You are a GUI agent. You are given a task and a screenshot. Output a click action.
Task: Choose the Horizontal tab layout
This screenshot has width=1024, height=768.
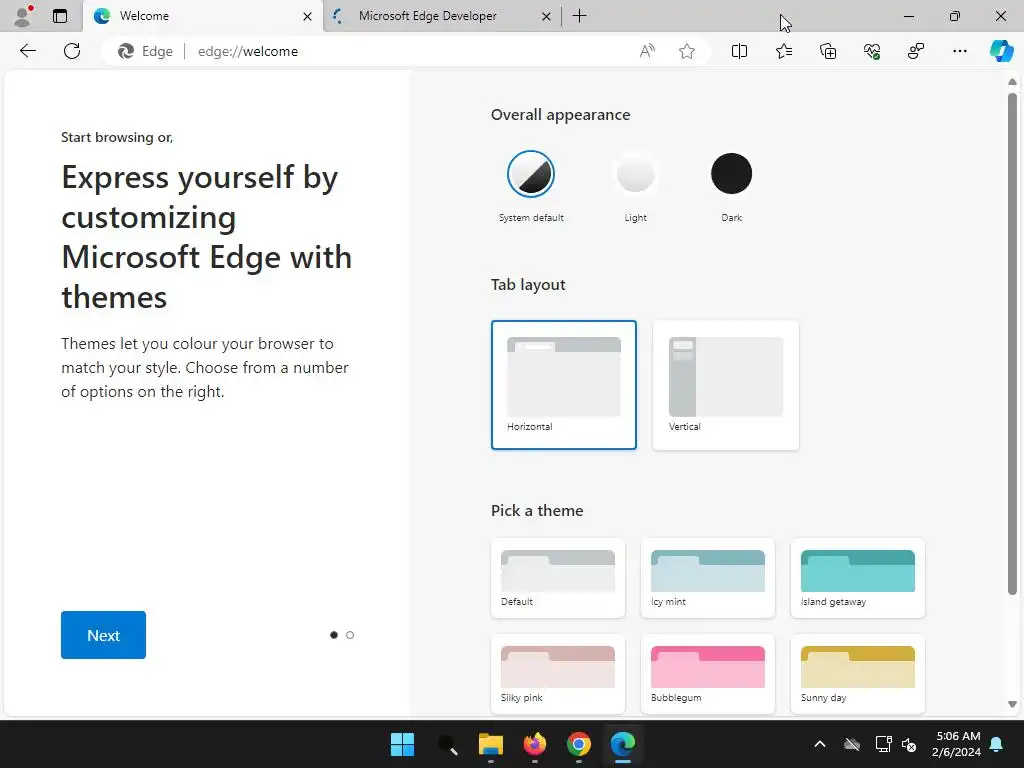(x=564, y=385)
